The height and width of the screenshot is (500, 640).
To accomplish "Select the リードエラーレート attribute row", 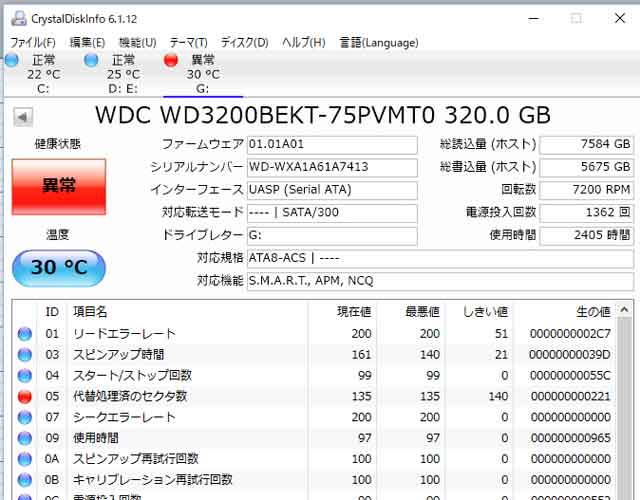I will (x=314, y=334).
